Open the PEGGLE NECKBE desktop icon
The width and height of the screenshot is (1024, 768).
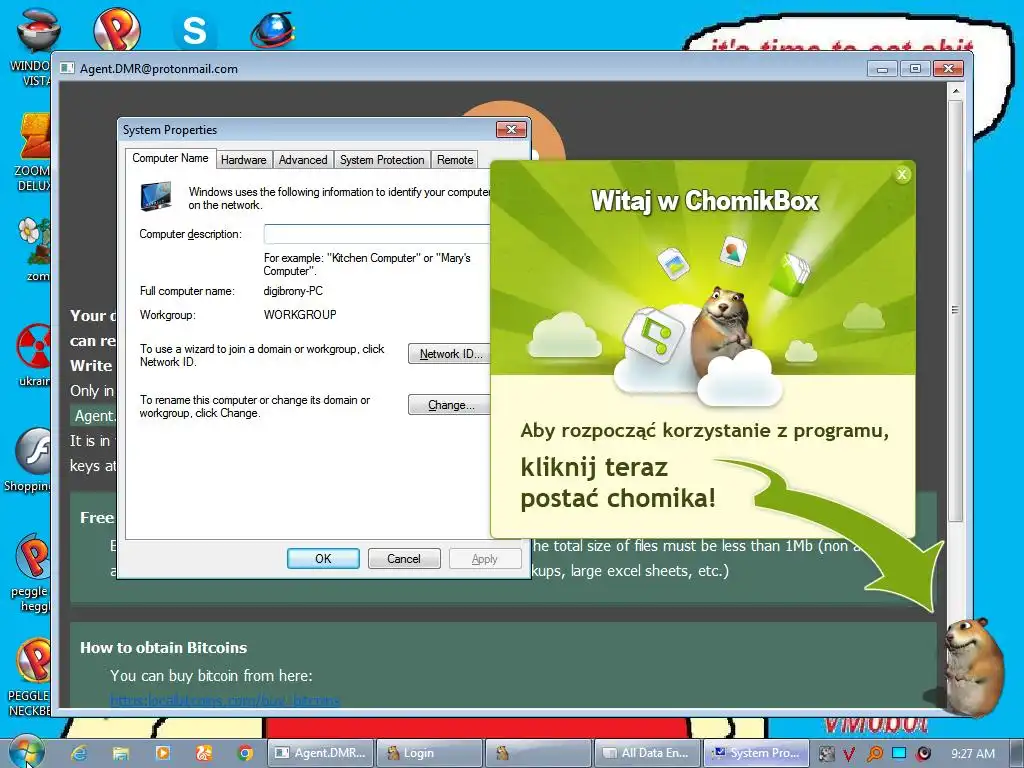click(x=30, y=677)
